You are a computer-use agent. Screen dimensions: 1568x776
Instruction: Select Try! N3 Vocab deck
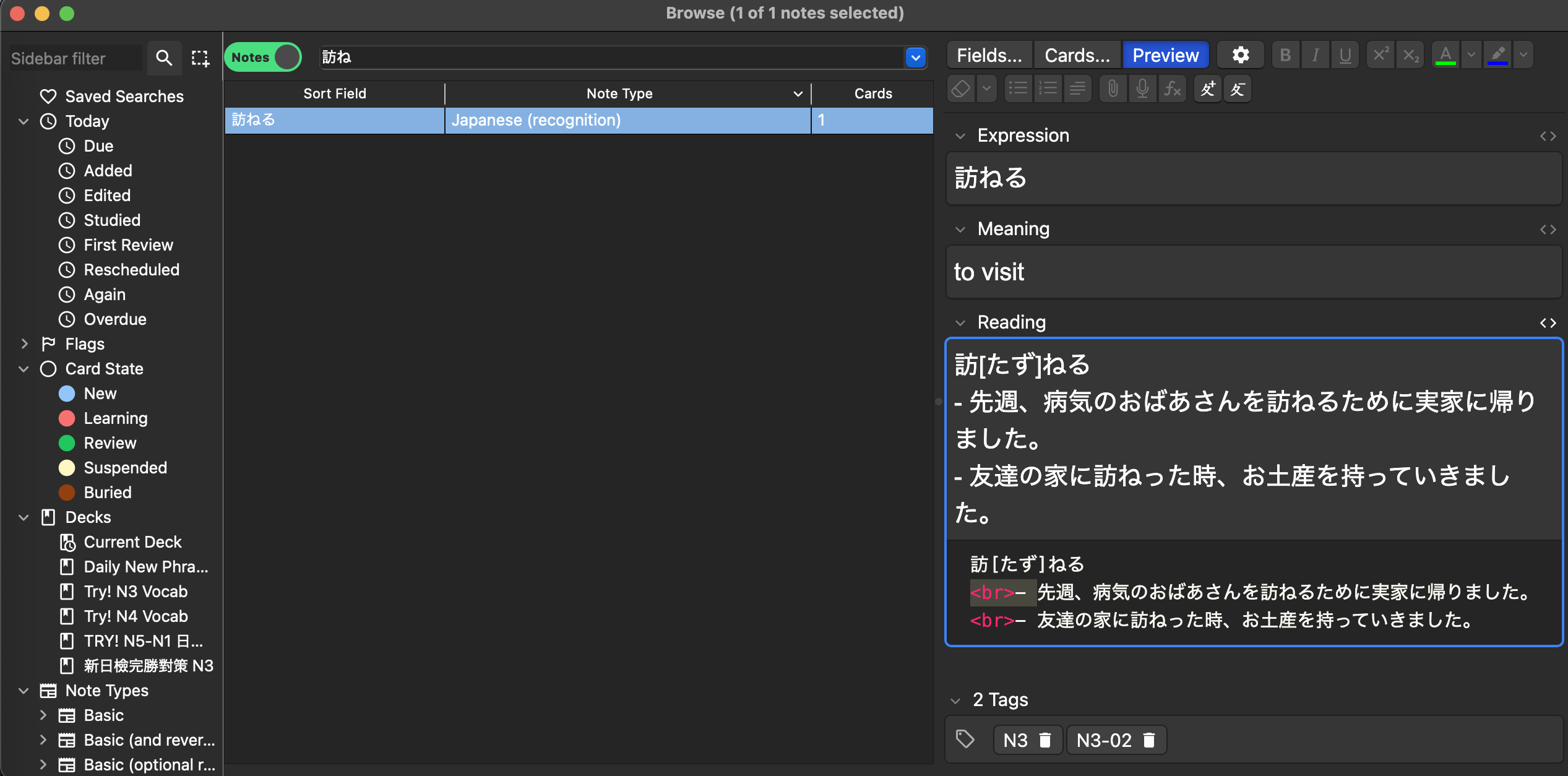click(x=136, y=592)
